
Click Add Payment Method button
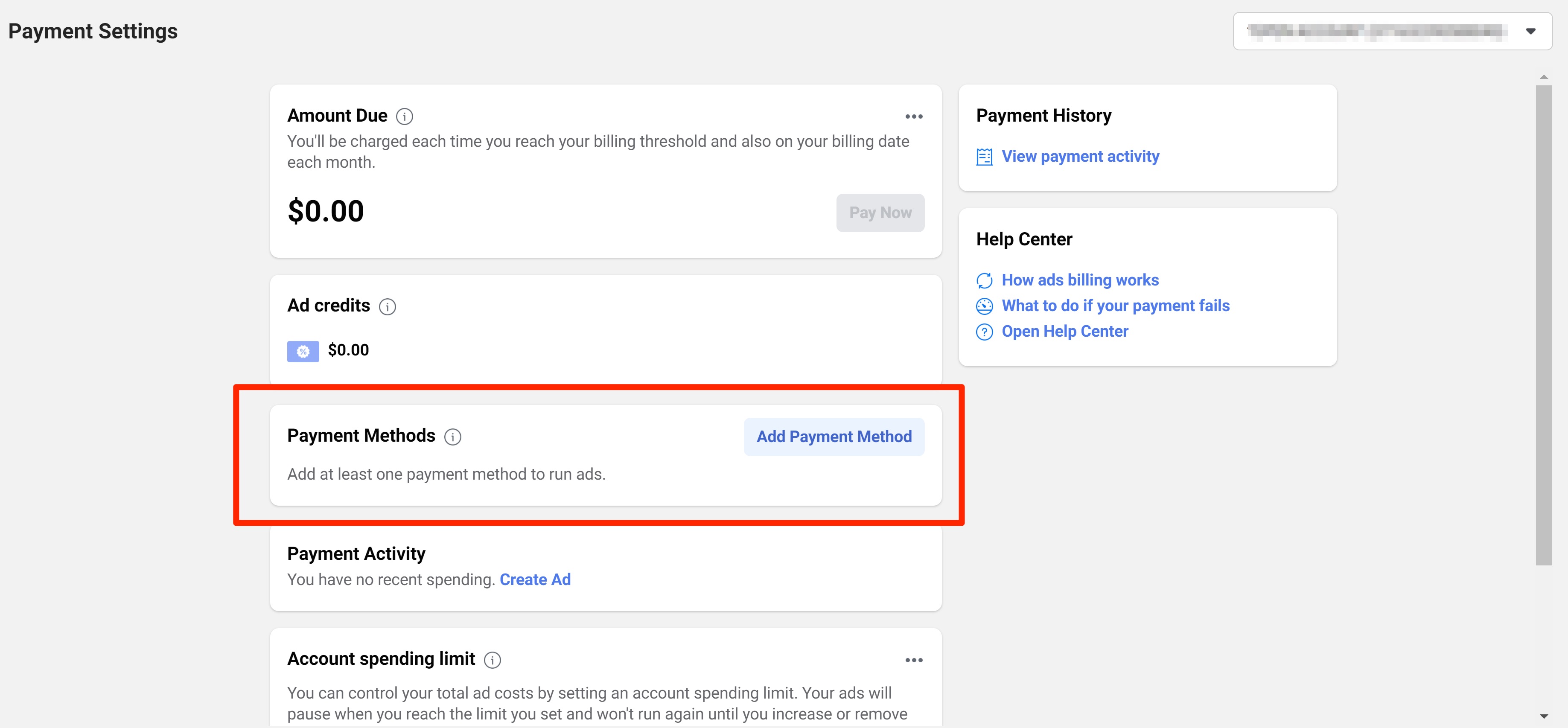click(834, 437)
